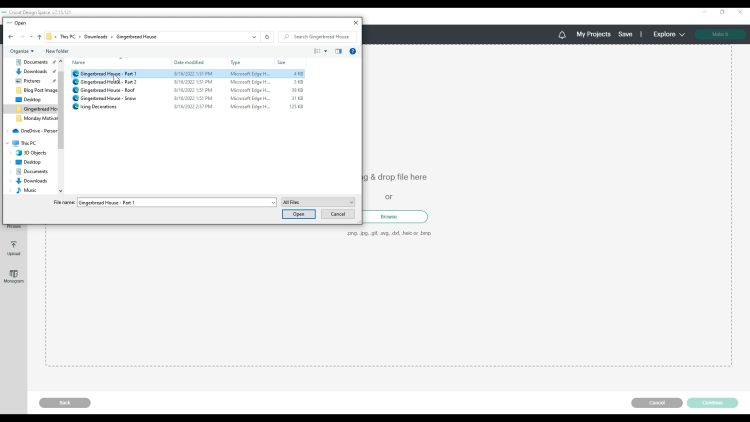Open the Upload panel in sidebar

click(x=13, y=247)
